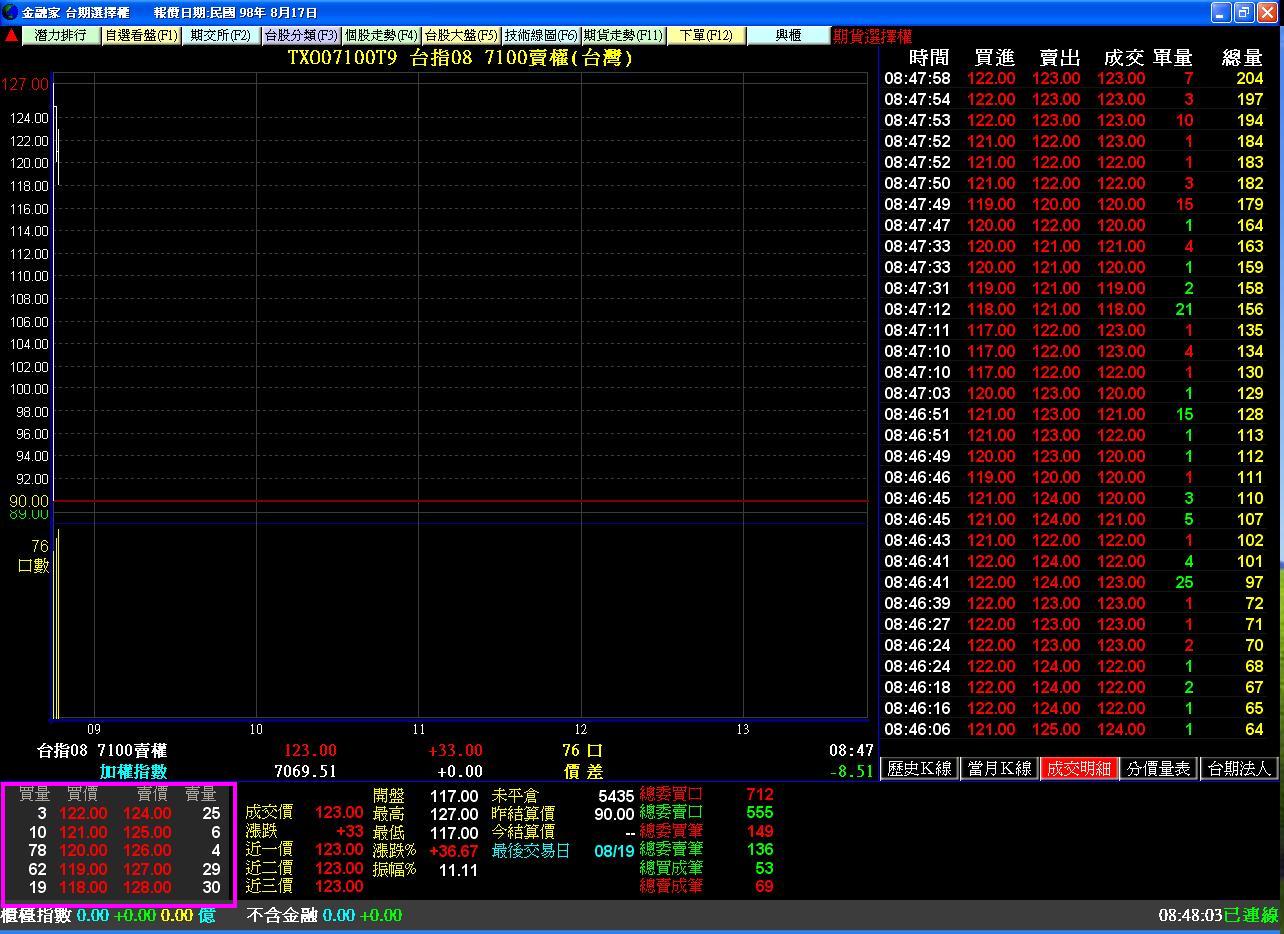The image size is (1284, 934).
Task: Click the 買進 column header
Action: [x=994, y=58]
